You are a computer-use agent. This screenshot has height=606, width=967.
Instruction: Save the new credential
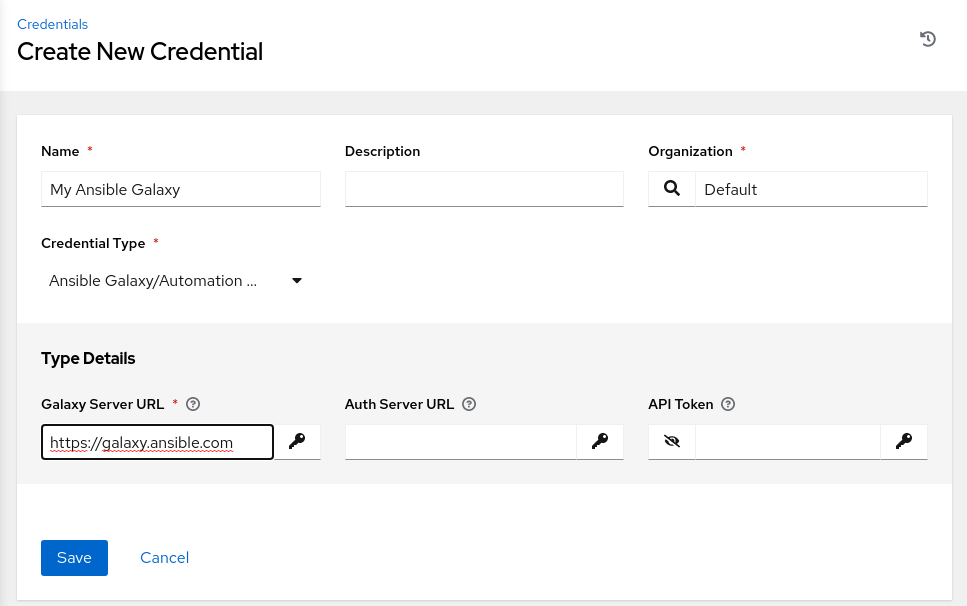click(74, 558)
